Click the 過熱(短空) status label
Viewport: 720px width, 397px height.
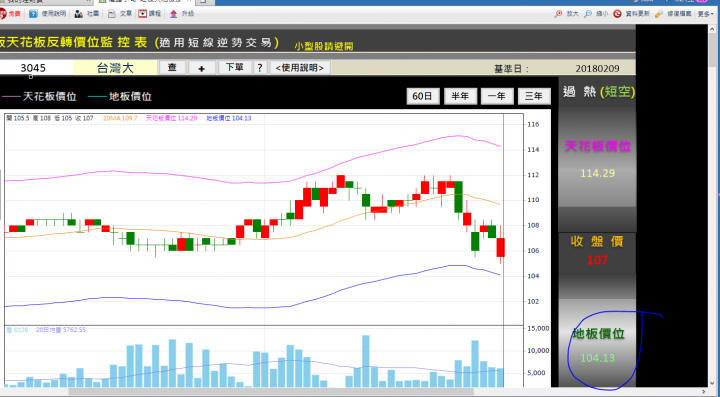pos(599,92)
